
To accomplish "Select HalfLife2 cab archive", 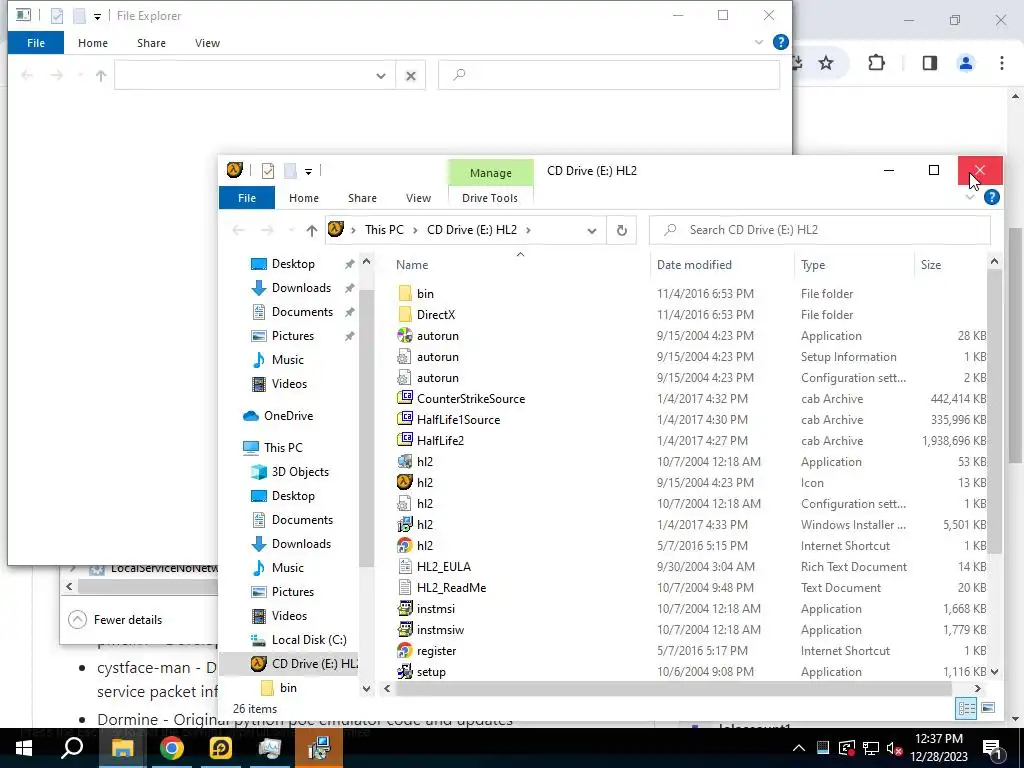I will (440, 440).
